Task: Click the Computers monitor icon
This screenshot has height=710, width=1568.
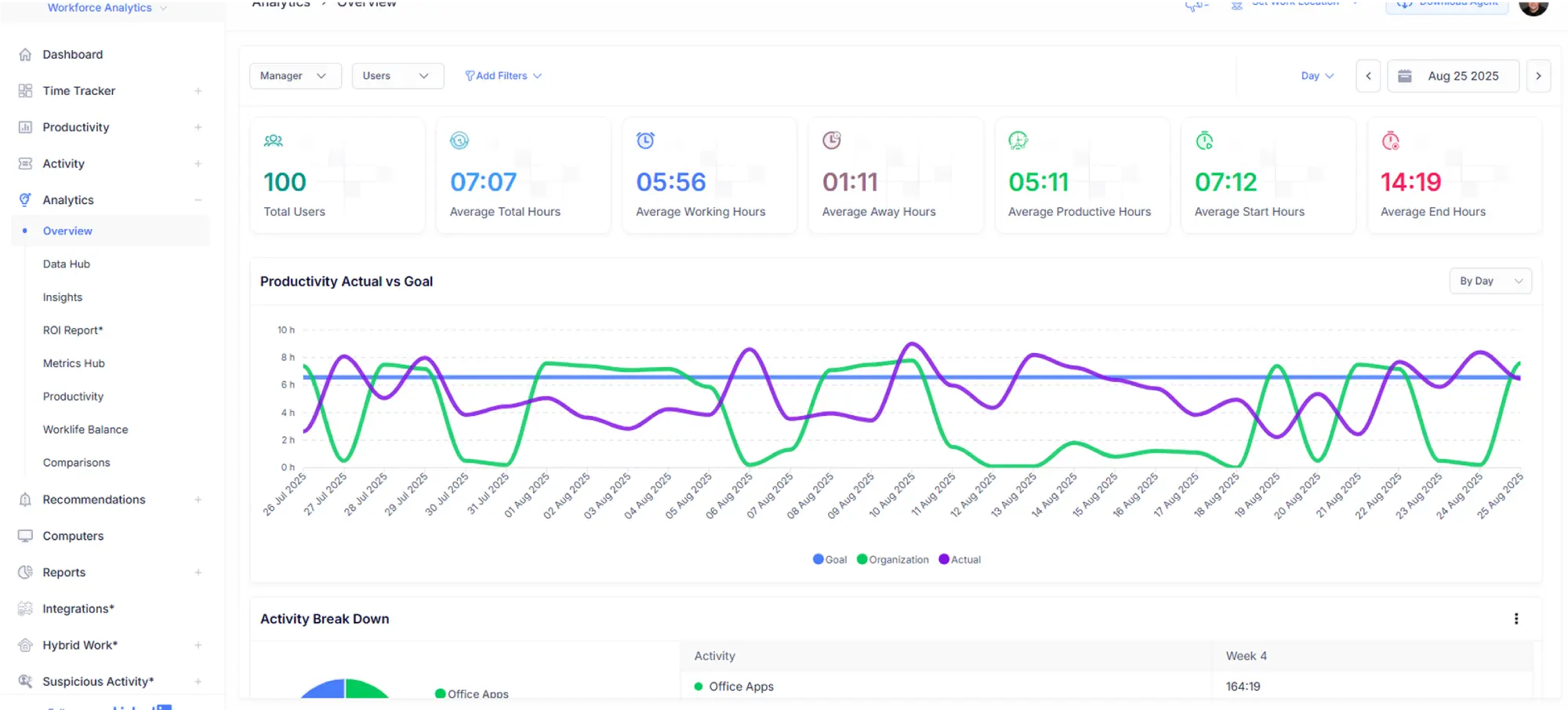Action: pyautogui.click(x=25, y=536)
